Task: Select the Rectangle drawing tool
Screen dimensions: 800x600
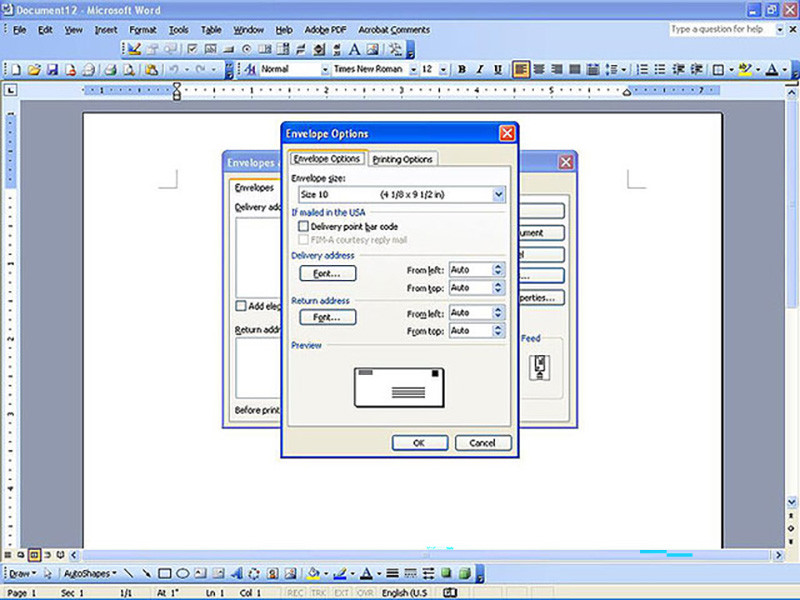Action: [x=164, y=573]
